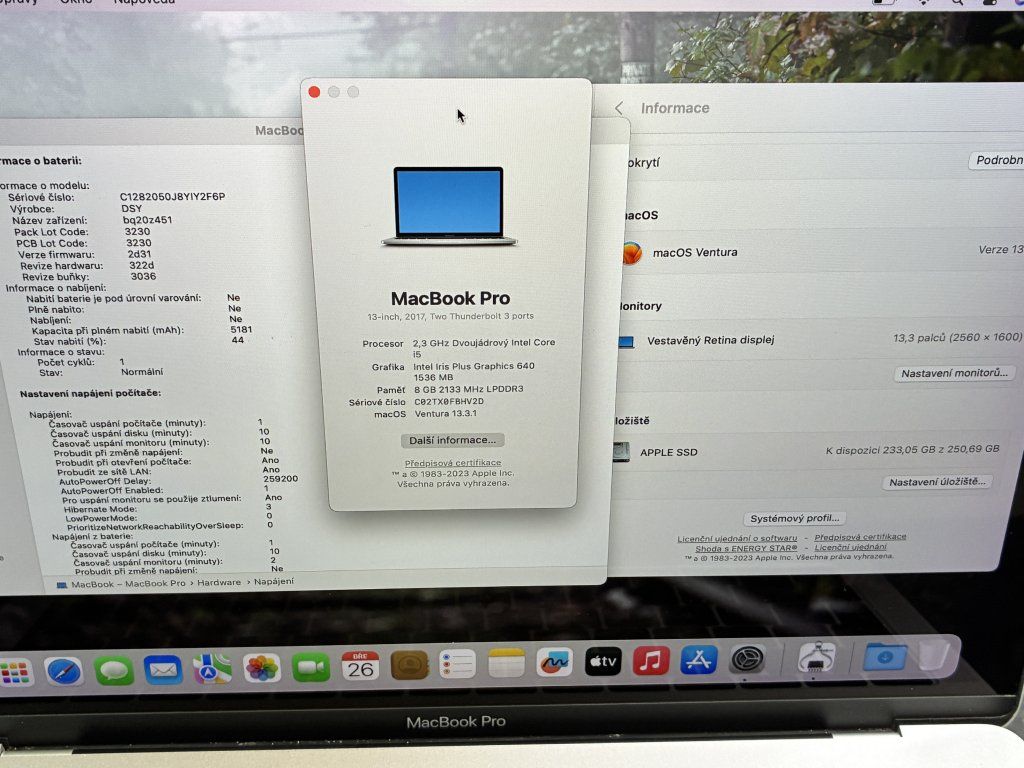
Task: Open the Licenční ujednání o softwaru link
Action: 737,538
